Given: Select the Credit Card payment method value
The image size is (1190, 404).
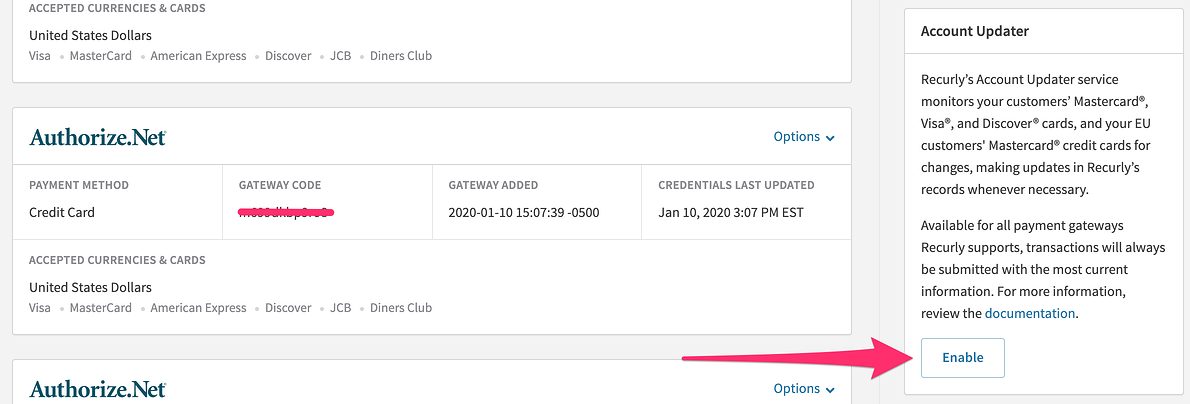Looking at the screenshot, I should pos(62,212).
